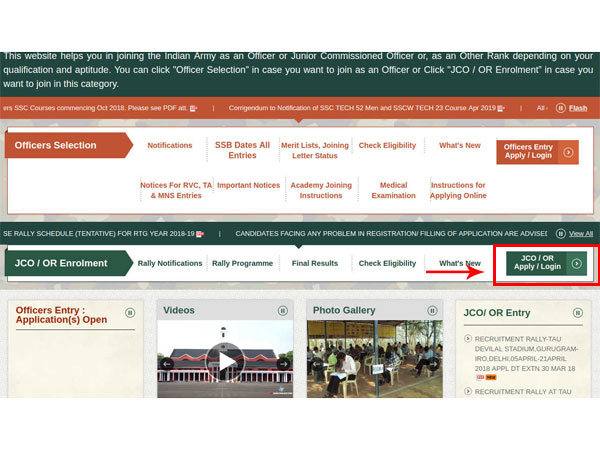Open Instructions for Applying Online

tap(458, 190)
